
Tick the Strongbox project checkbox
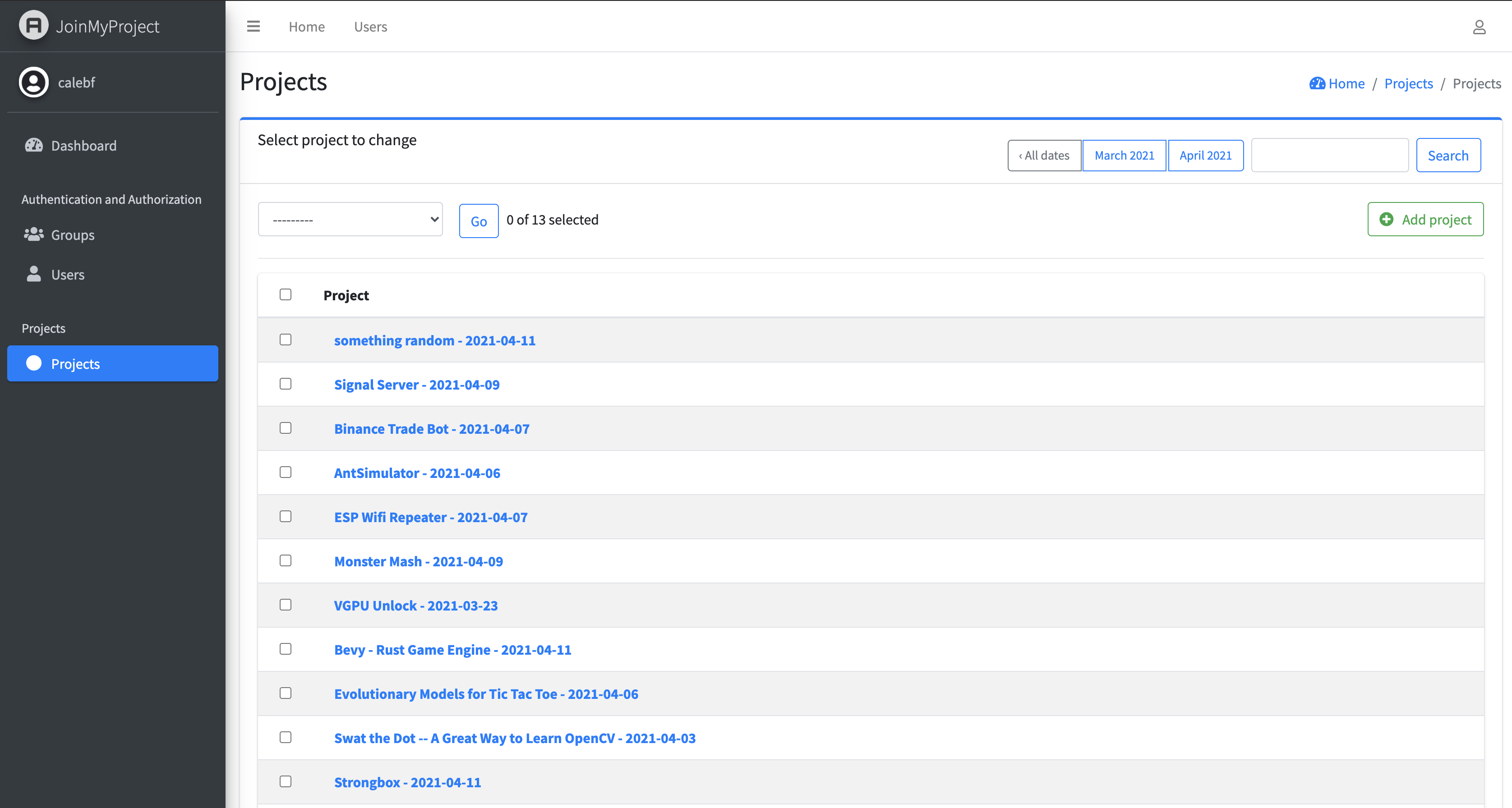click(x=285, y=781)
